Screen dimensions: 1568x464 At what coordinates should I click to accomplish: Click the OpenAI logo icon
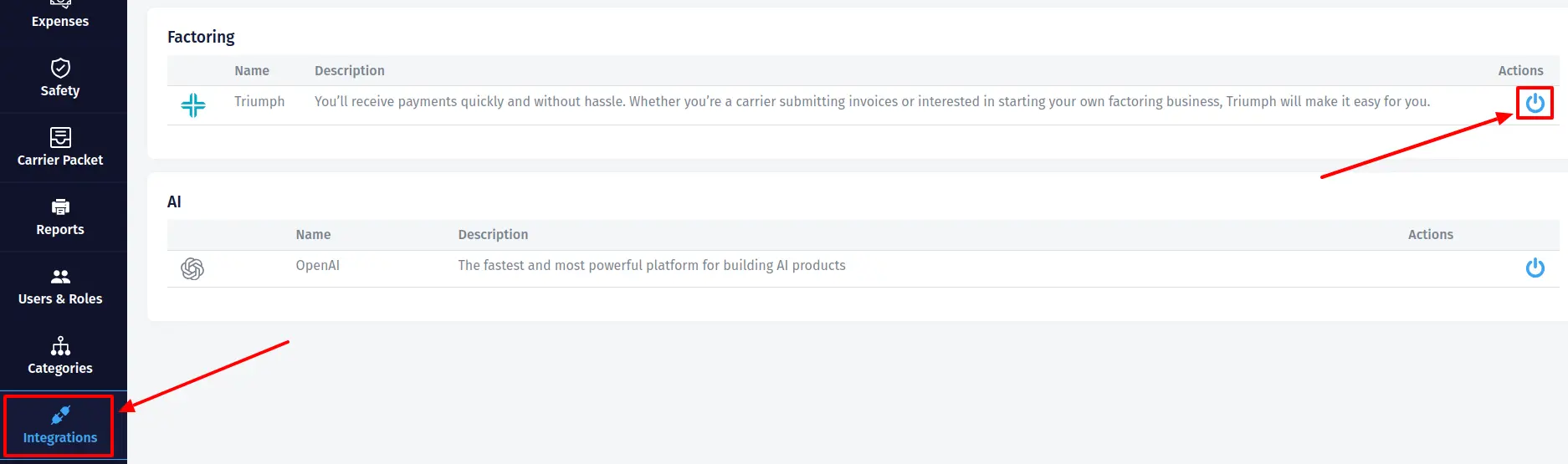pyautogui.click(x=192, y=268)
